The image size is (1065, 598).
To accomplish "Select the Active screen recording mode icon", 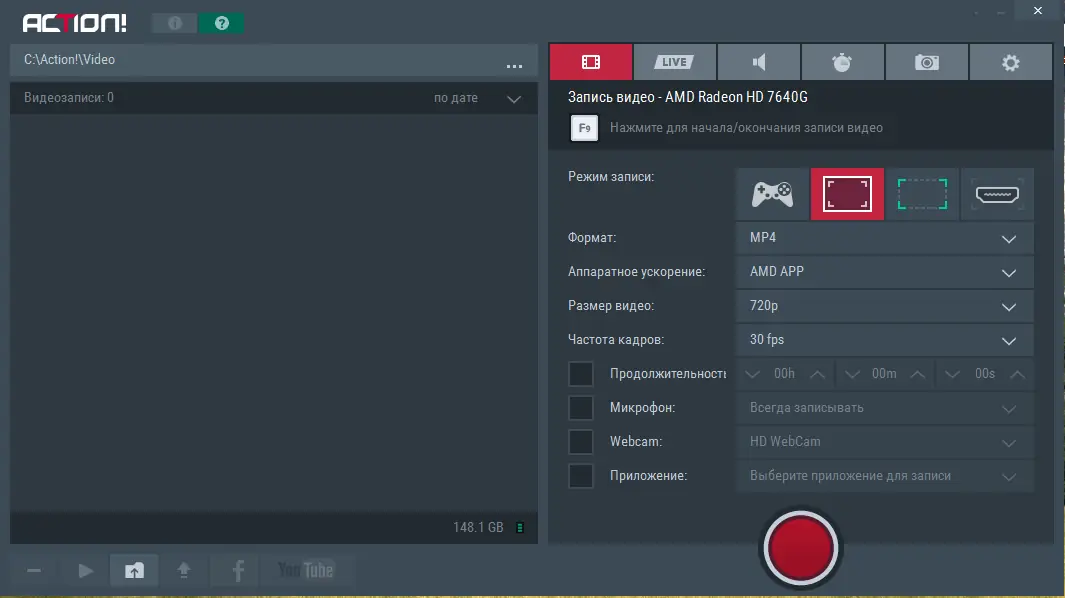I will [x=847, y=194].
